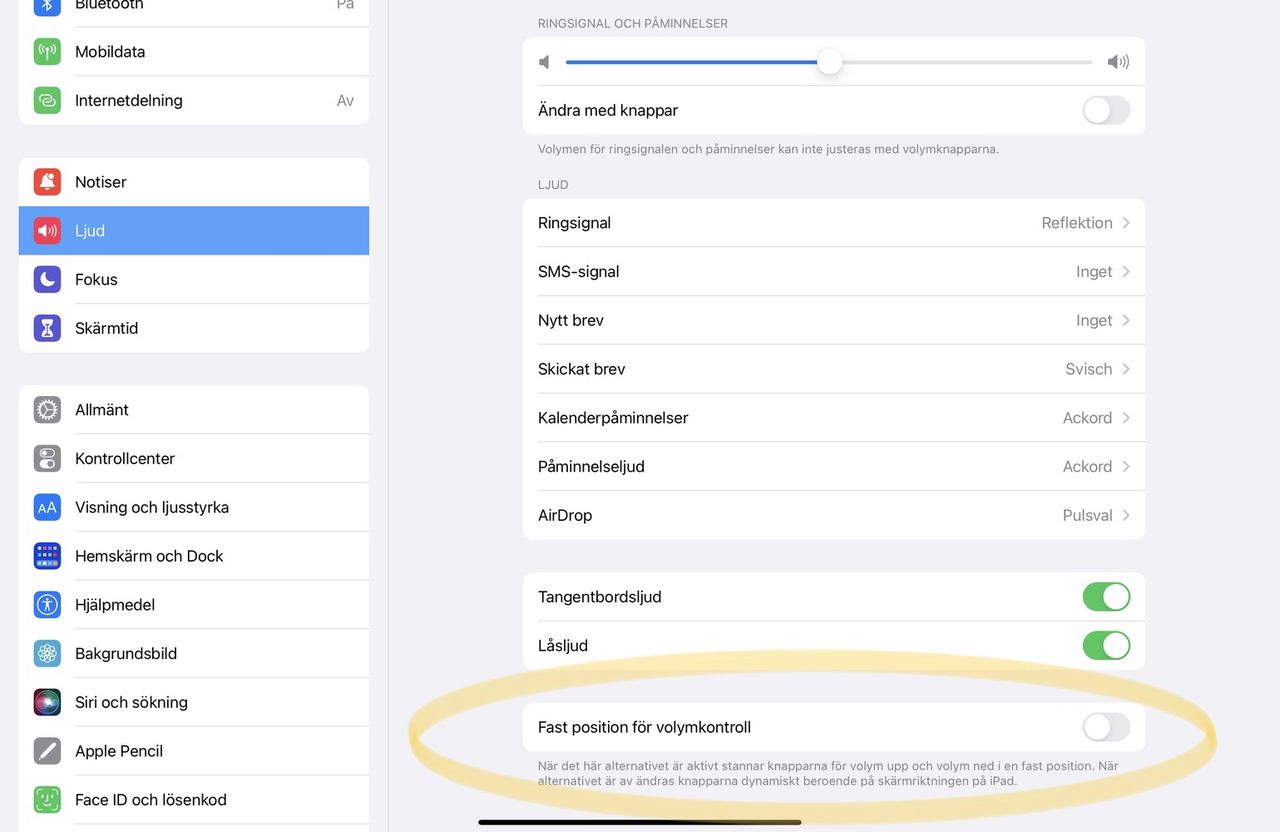This screenshot has height=832, width=1280.
Task: Turn on Fast position för volymkontroll
Action: [x=1105, y=727]
